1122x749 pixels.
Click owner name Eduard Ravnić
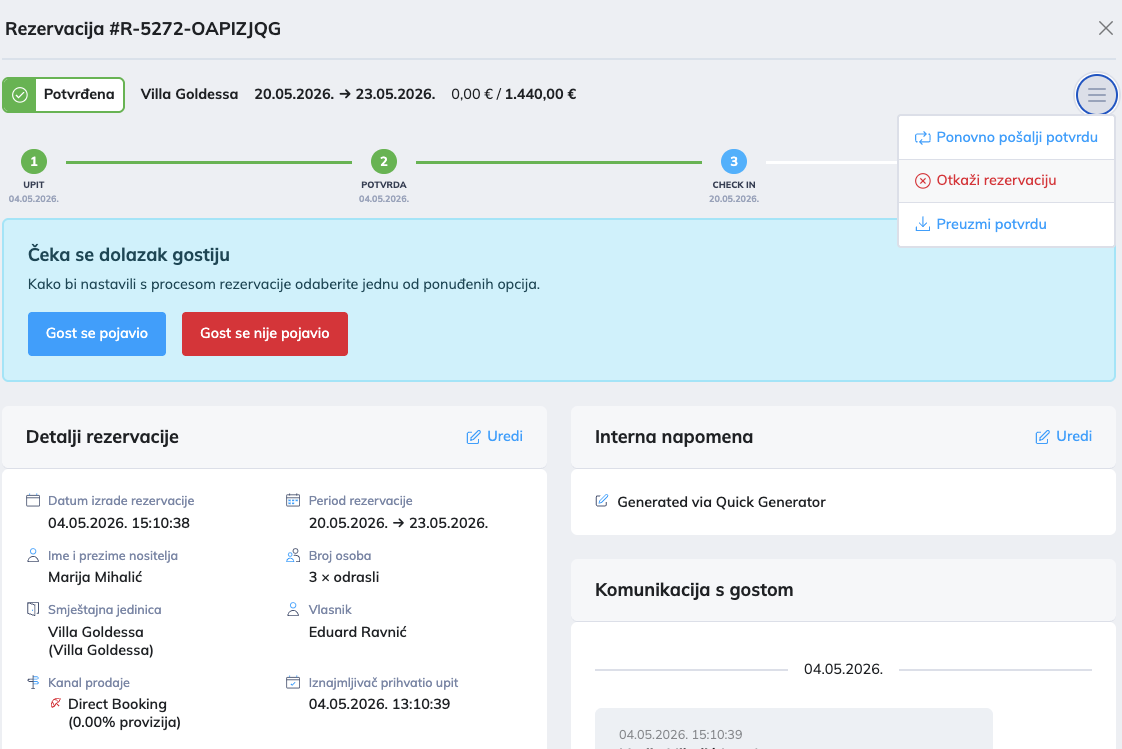[x=358, y=632]
